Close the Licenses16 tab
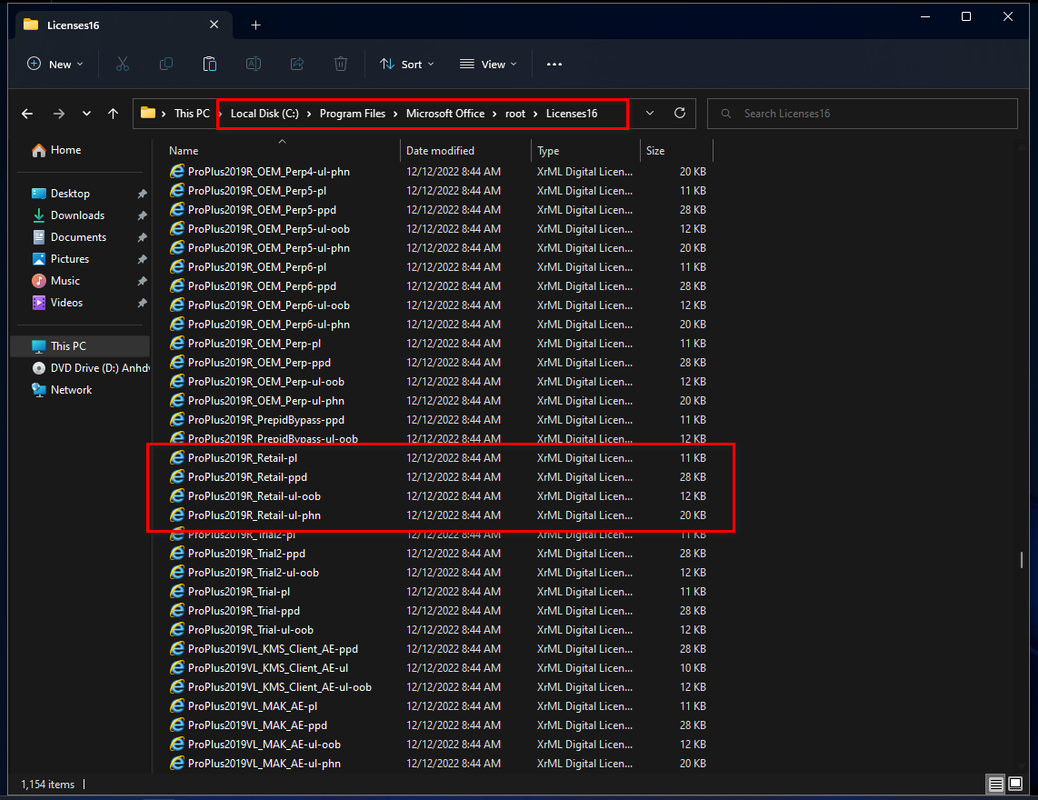Screen dimensions: 1038x800 coord(214,25)
